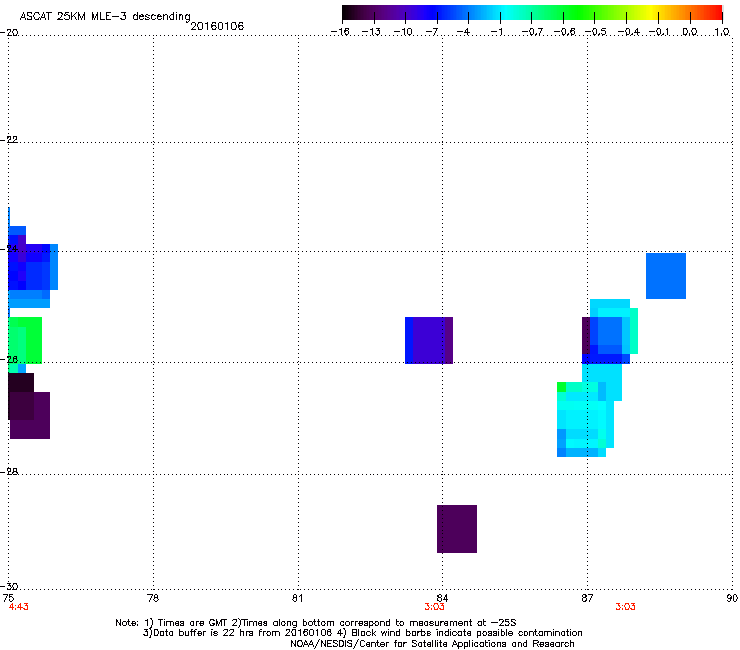
Task: Select the "78" longitude axis label
Action: coord(153,598)
